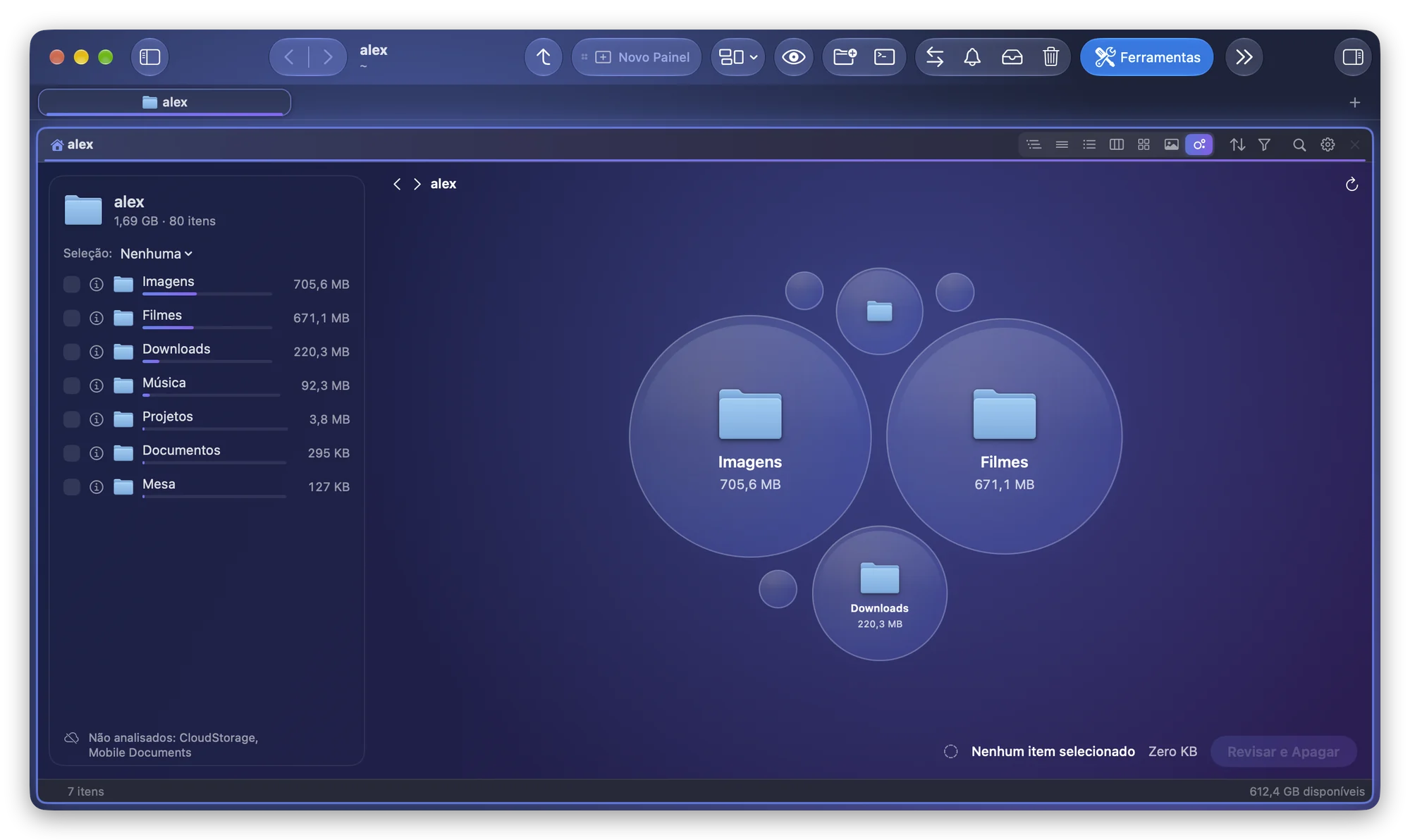Click the trash icon in toolbar
1410x840 pixels.
pyautogui.click(x=1050, y=57)
